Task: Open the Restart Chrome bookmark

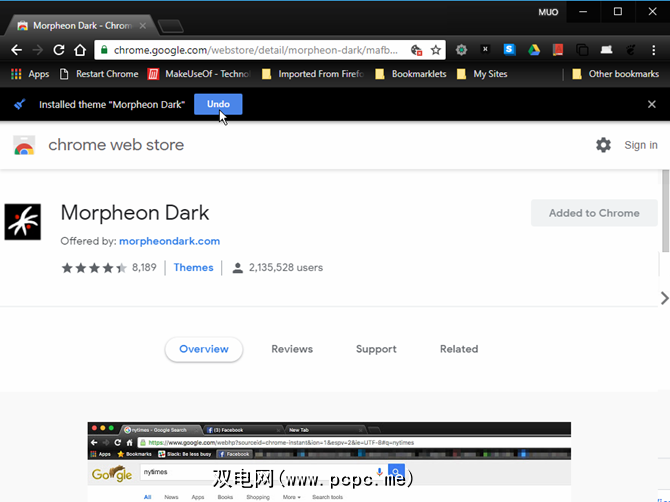Action: (x=99, y=74)
